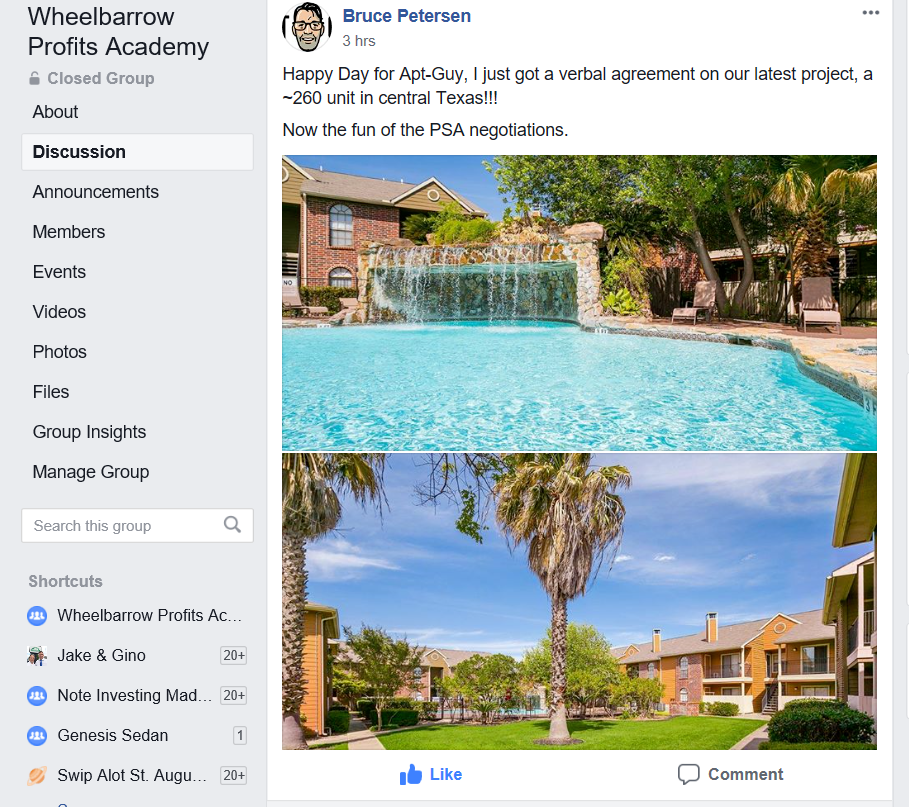Open the Announcements section

tap(96, 192)
